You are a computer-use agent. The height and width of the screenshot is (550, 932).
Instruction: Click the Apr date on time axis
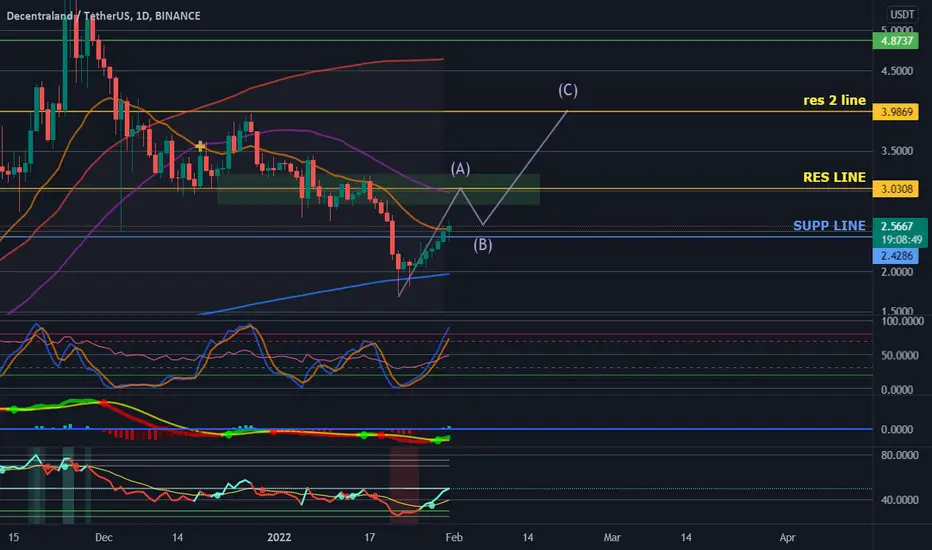coord(787,538)
